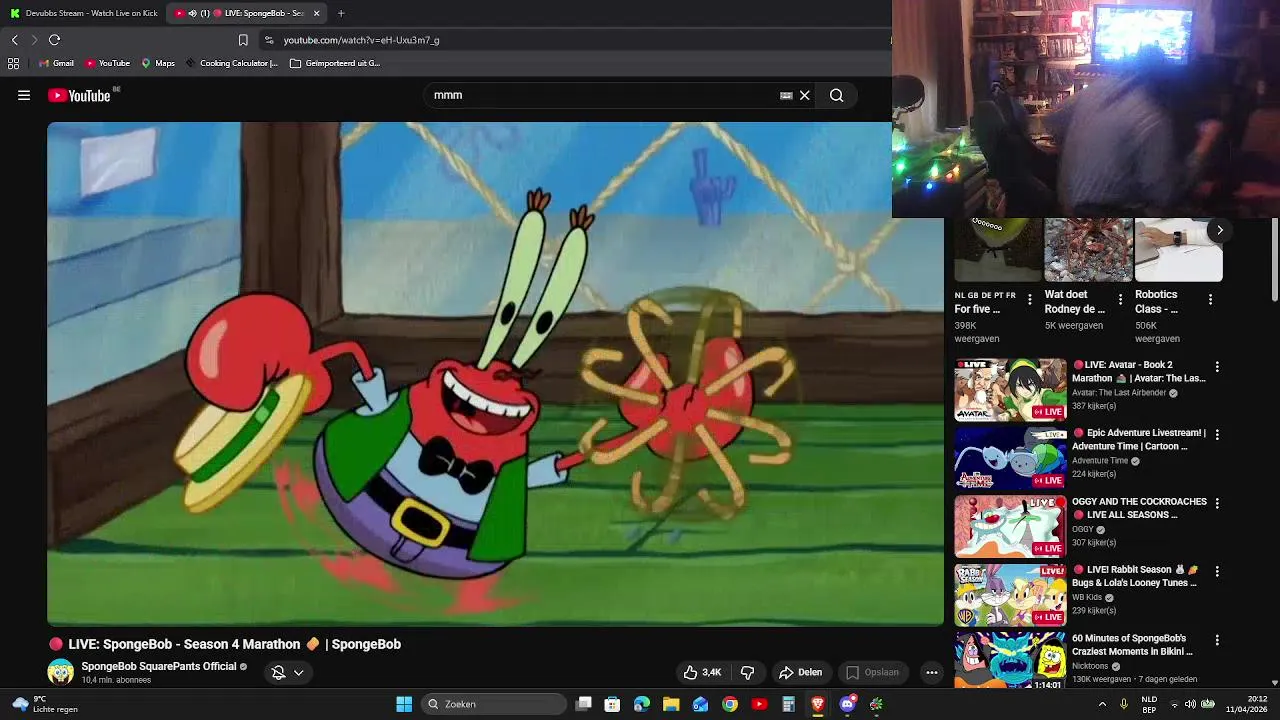Open options menu for 'Wat doet Rodney' video
Image resolution: width=1280 pixels, height=720 pixels.
coord(1120,299)
